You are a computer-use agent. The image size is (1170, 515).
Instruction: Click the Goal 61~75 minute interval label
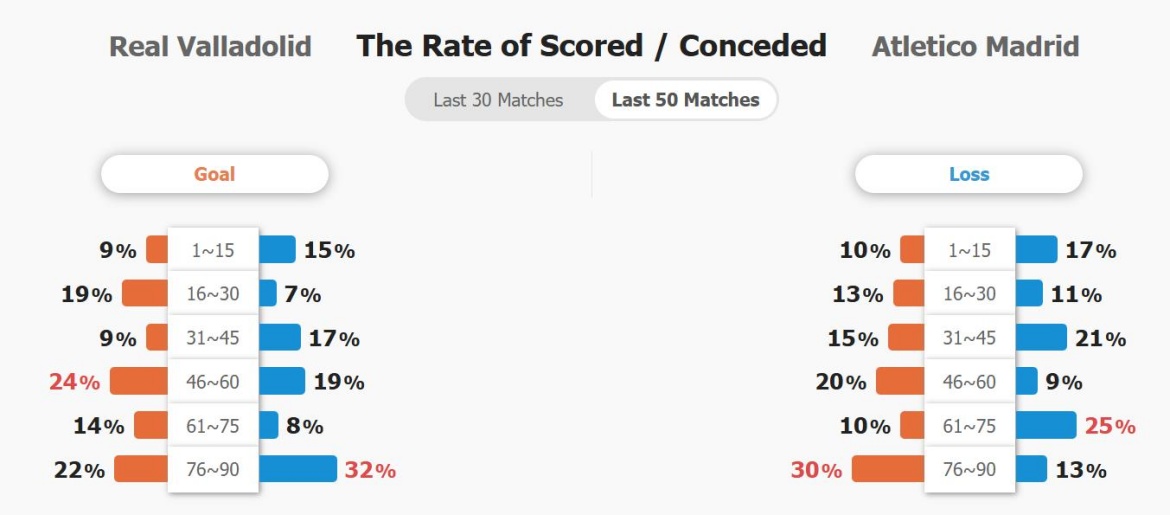coord(213,425)
